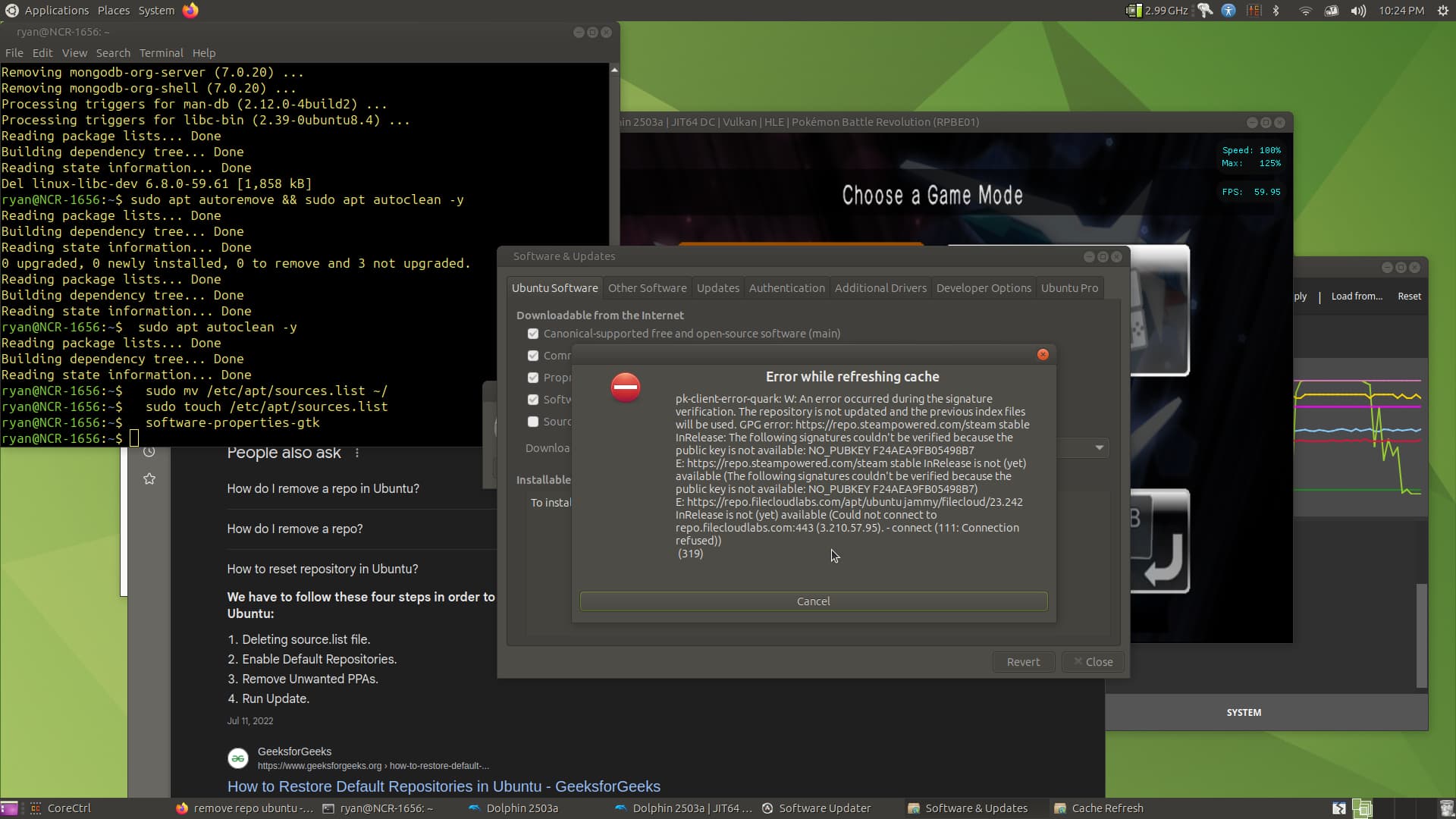Collapse 'How to reset repository in Ubuntu?'
Viewport: 1456px width, 819px height.
[x=322, y=570]
